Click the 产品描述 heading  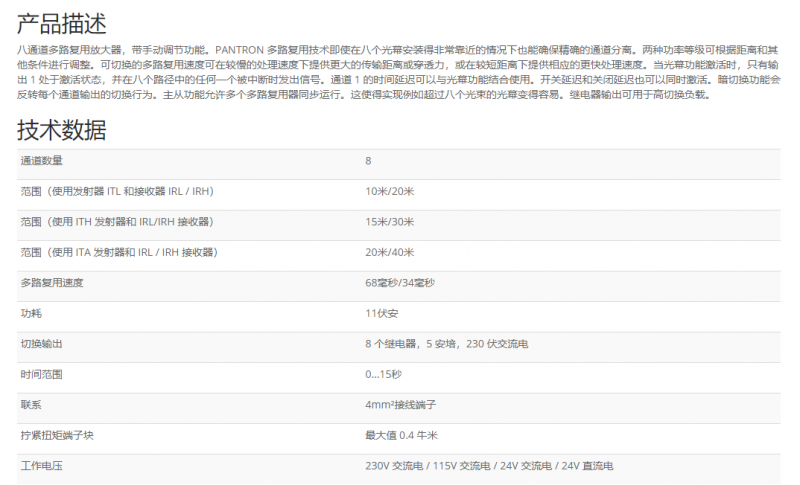coord(61,23)
